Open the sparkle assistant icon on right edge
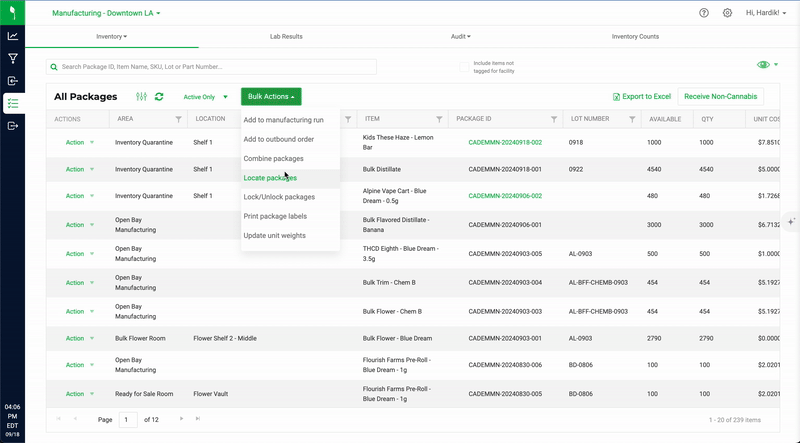Image resolution: width=800 pixels, height=443 pixels. tap(791, 222)
